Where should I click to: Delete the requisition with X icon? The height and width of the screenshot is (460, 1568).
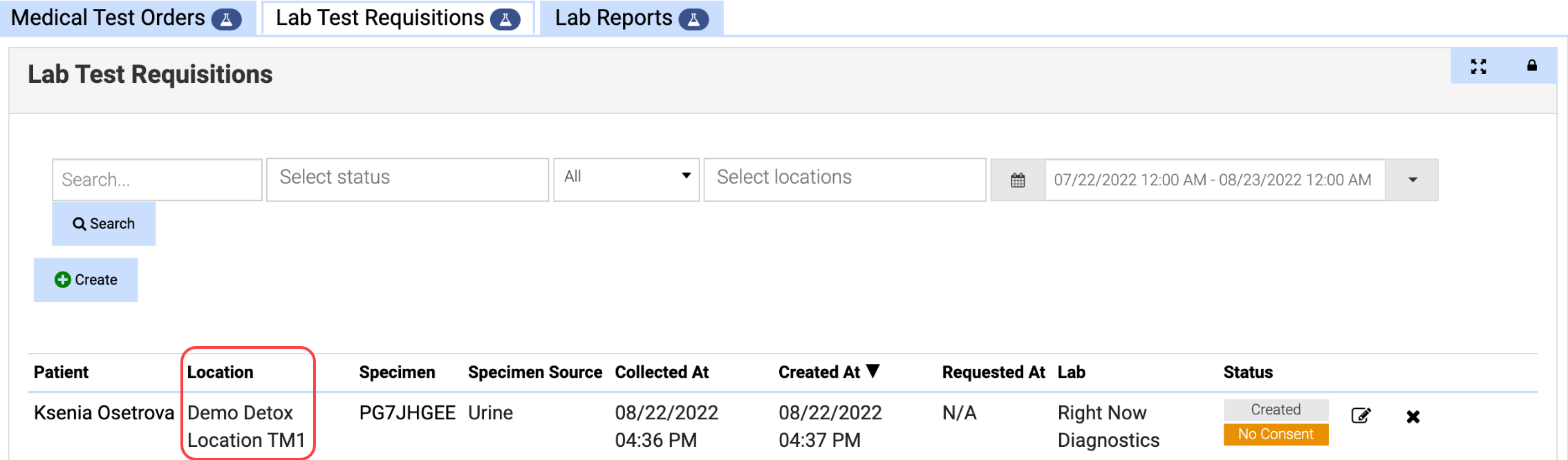click(1413, 416)
